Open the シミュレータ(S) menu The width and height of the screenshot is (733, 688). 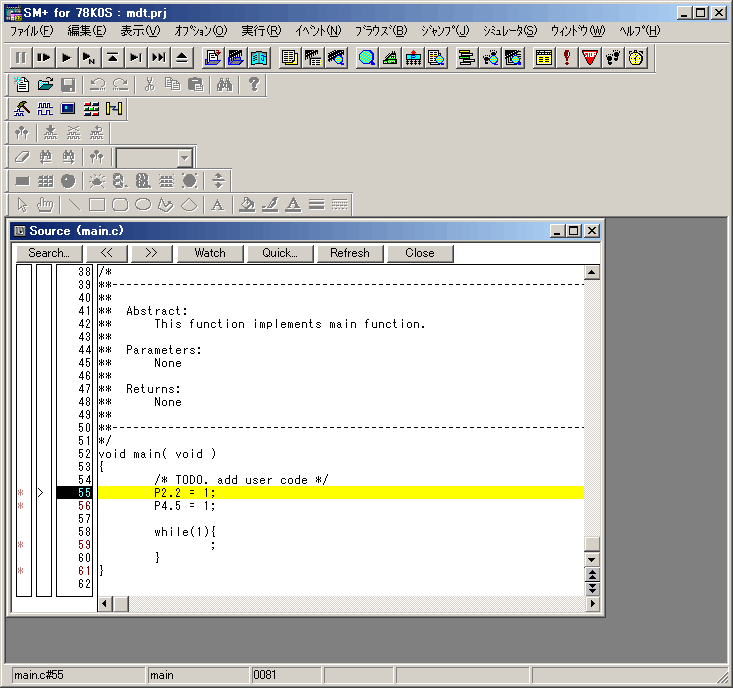tap(510, 31)
